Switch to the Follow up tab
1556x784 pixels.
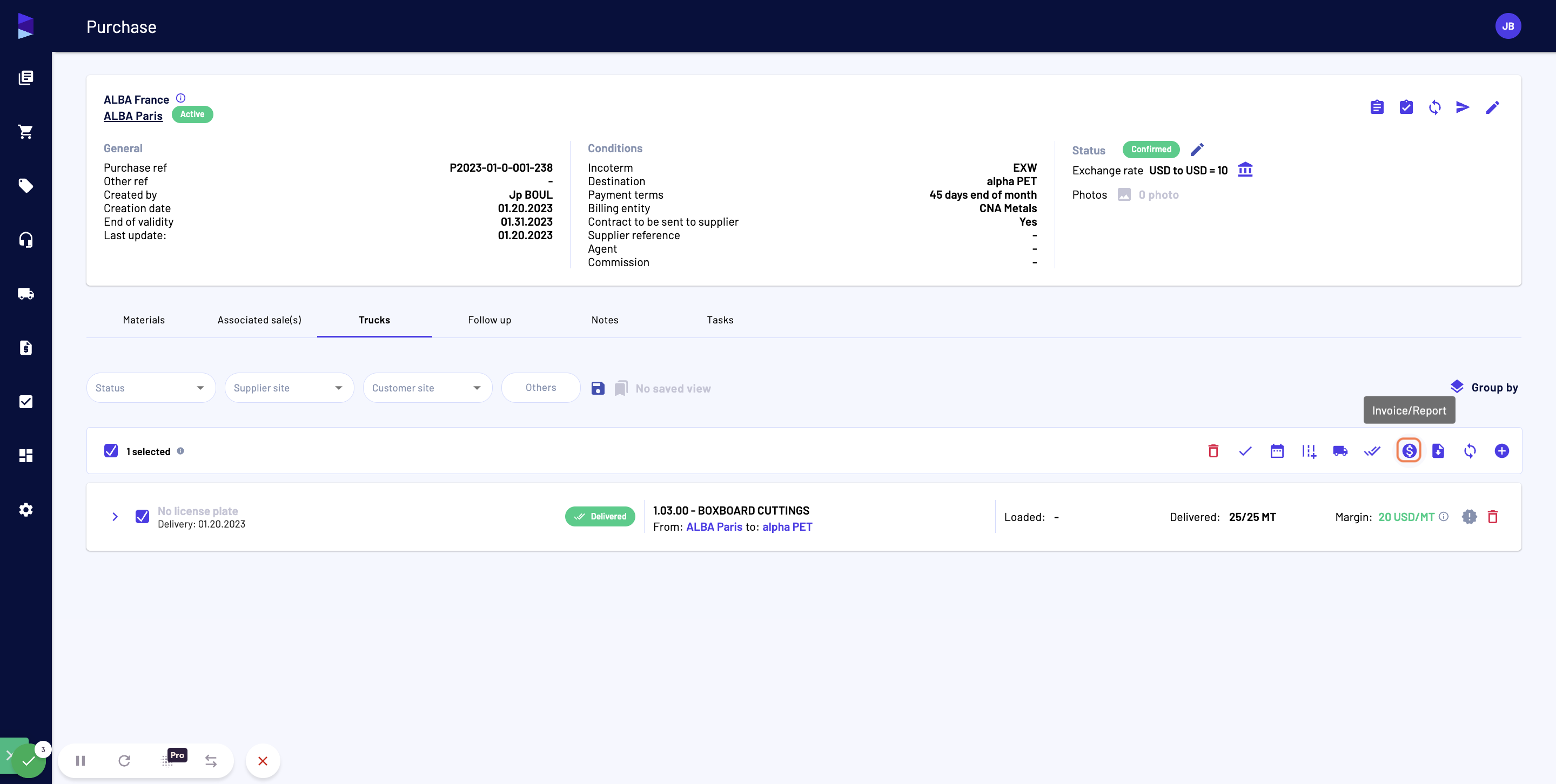489,320
